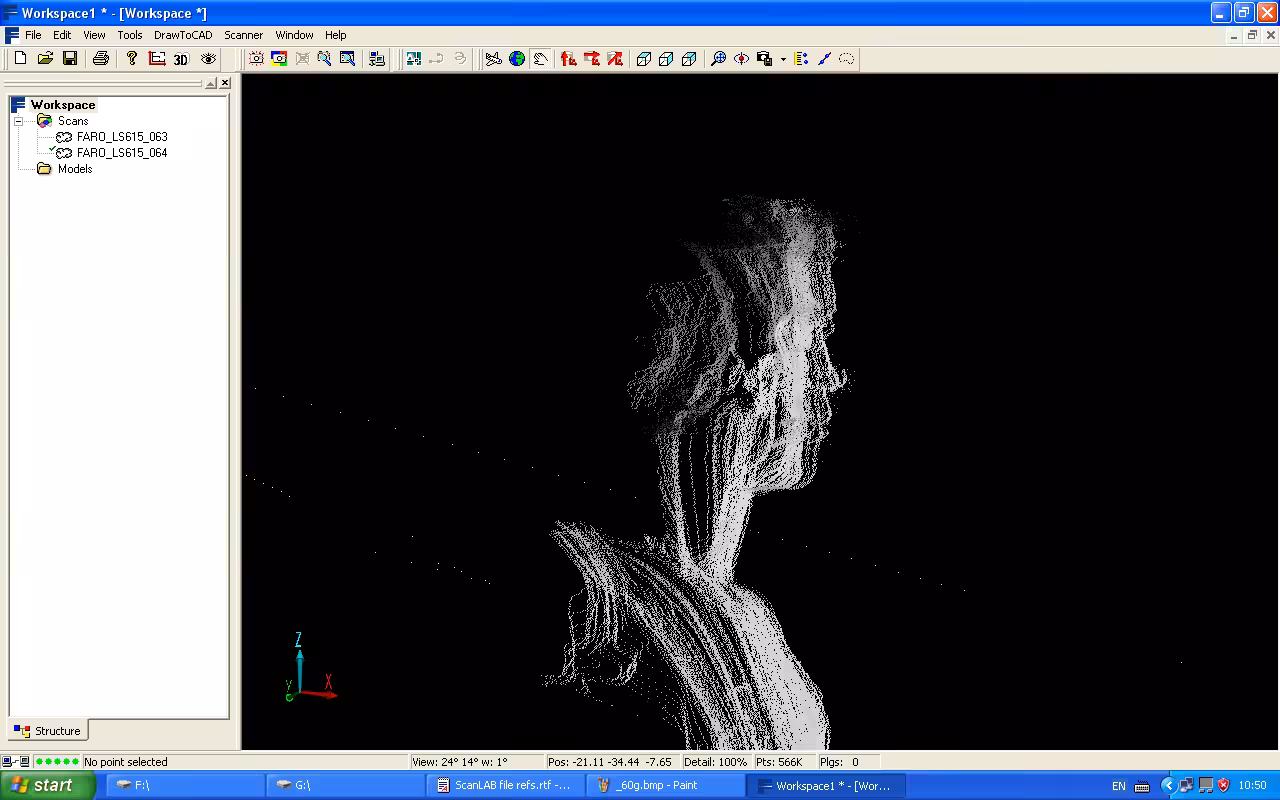Click the EN language indicator in tray
Viewport: 1280px width, 800px height.
(x=1119, y=786)
